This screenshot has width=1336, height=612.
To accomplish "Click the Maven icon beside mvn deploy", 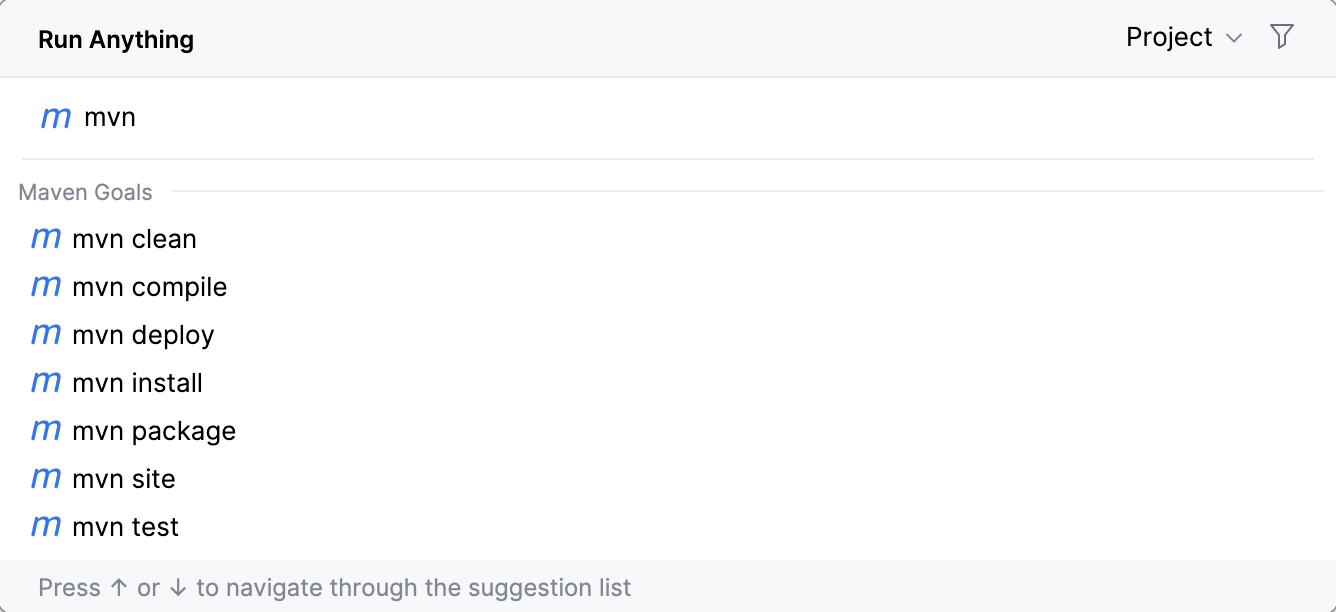I will click(x=46, y=335).
